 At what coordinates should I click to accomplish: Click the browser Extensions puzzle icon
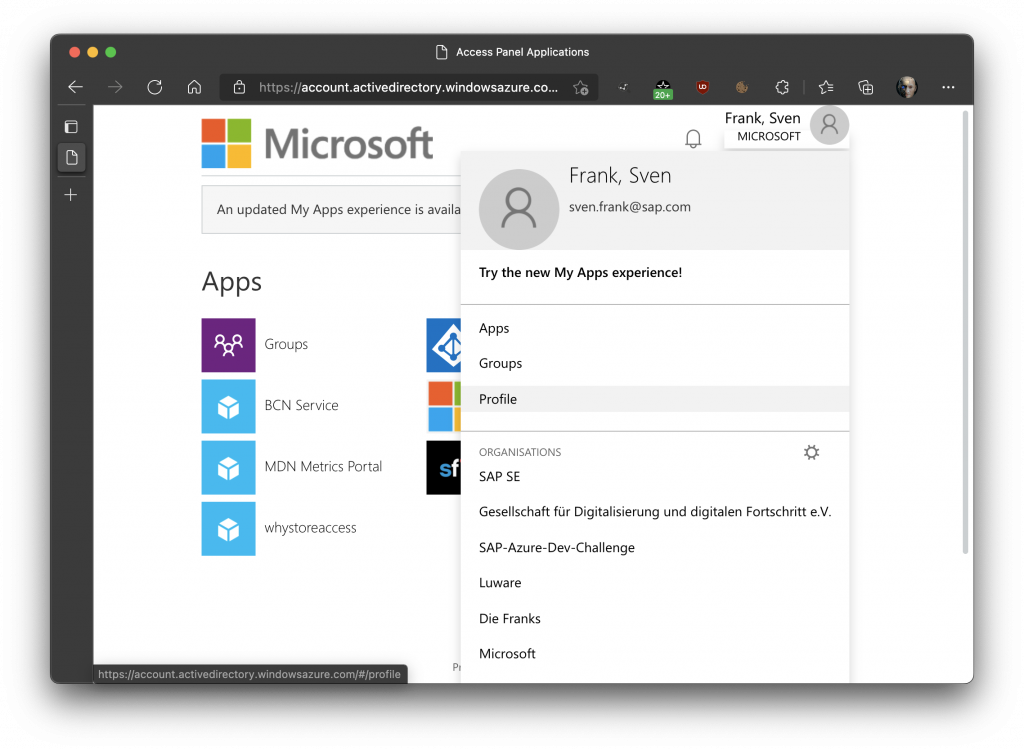pos(783,87)
